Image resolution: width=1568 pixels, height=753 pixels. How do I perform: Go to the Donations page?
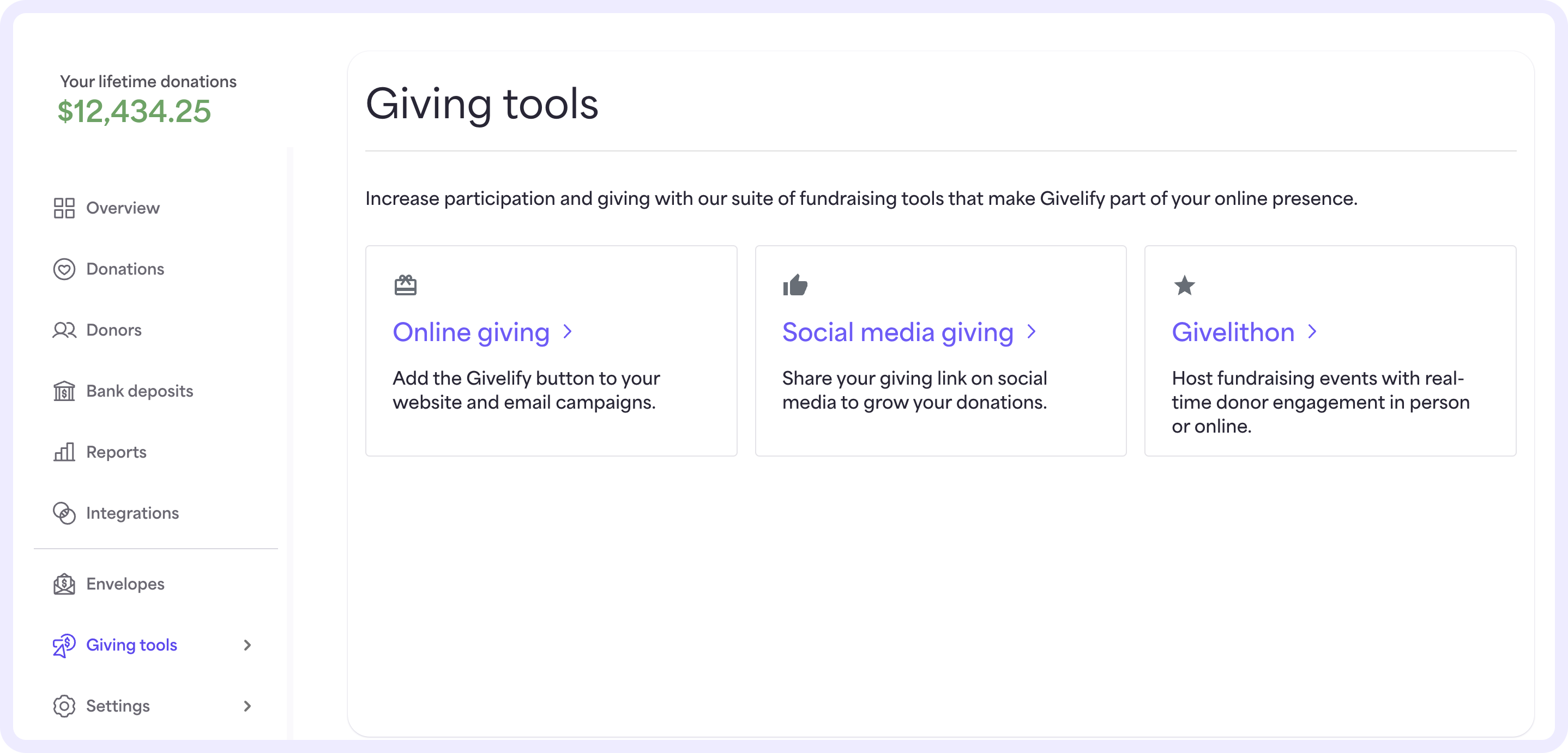click(125, 269)
